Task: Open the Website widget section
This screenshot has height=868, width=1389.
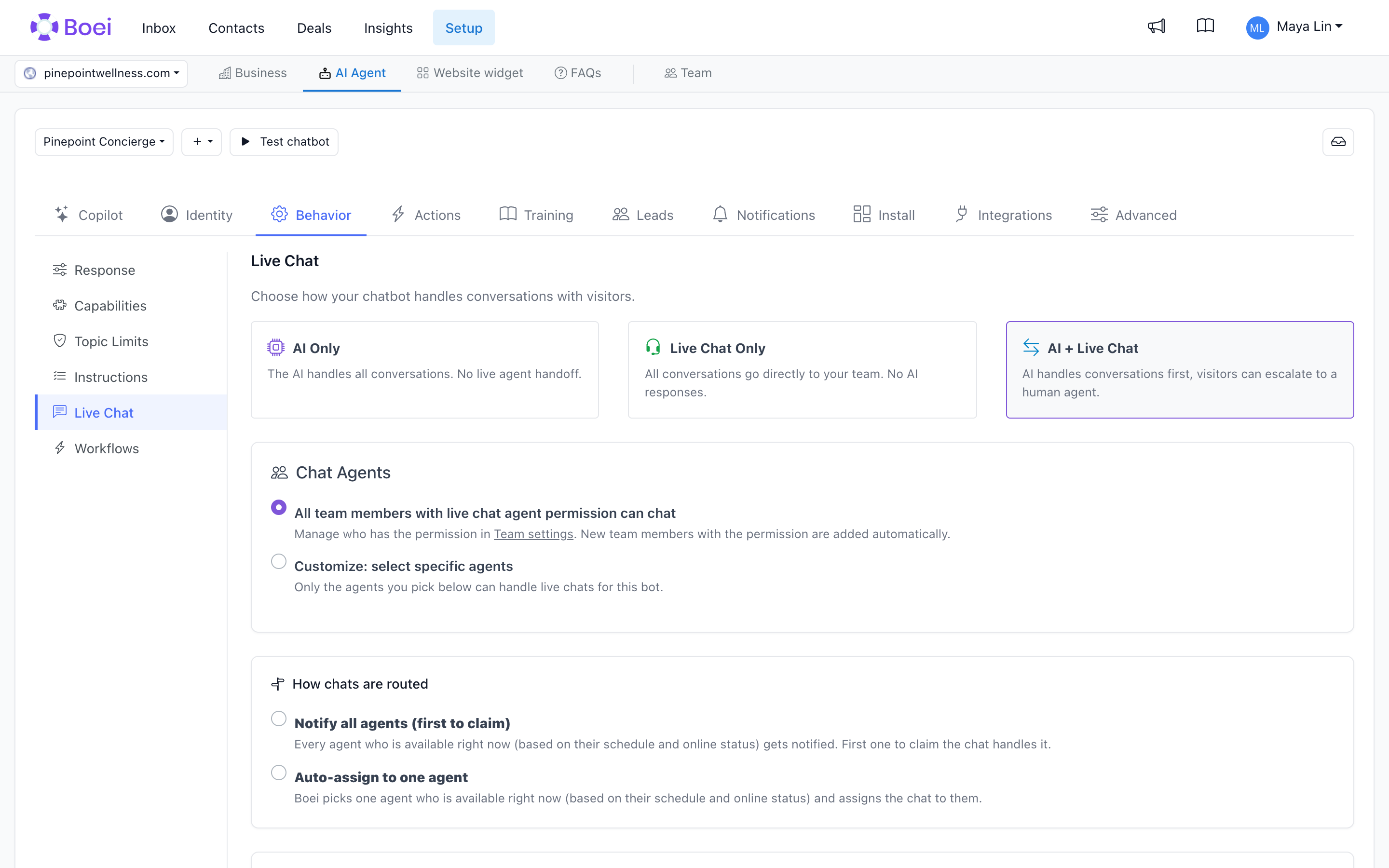Action: coord(470,73)
